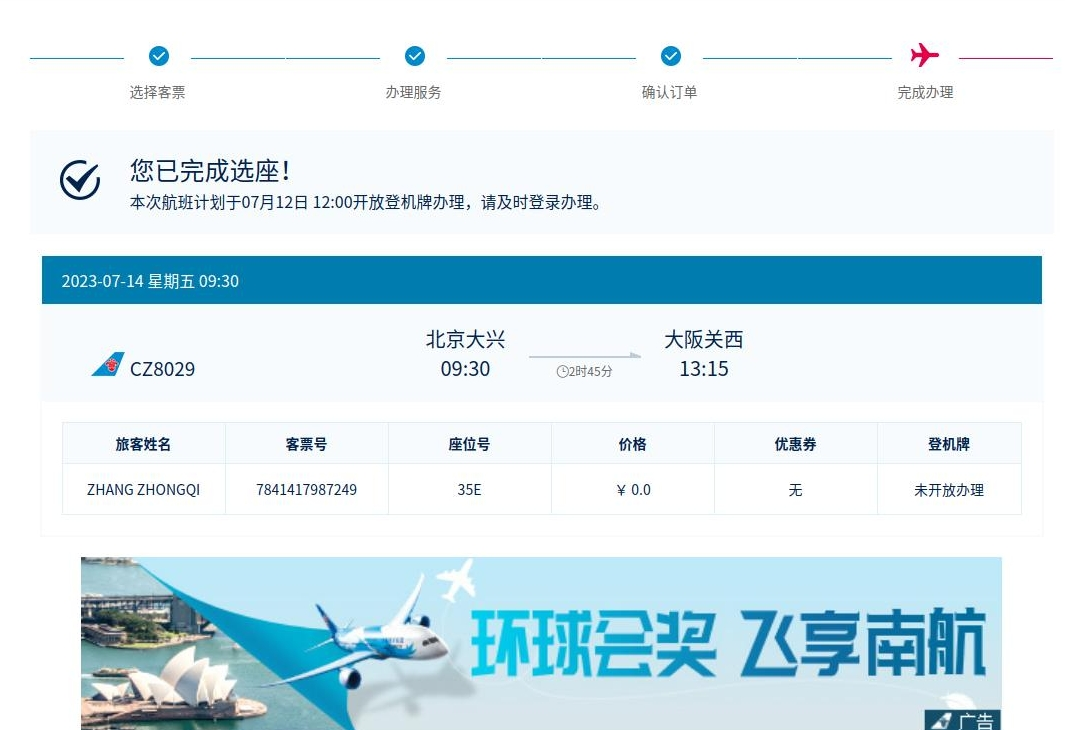1065x730 pixels.
Task: Click the checkmark icon above 选择客票
Action: pos(158,56)
